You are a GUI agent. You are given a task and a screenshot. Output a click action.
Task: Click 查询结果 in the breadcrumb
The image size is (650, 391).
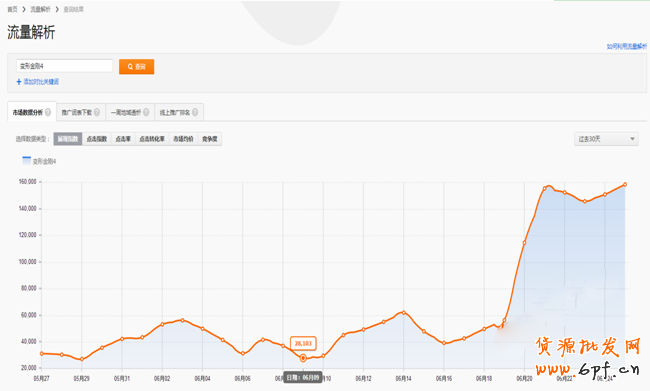click(73, 9)
